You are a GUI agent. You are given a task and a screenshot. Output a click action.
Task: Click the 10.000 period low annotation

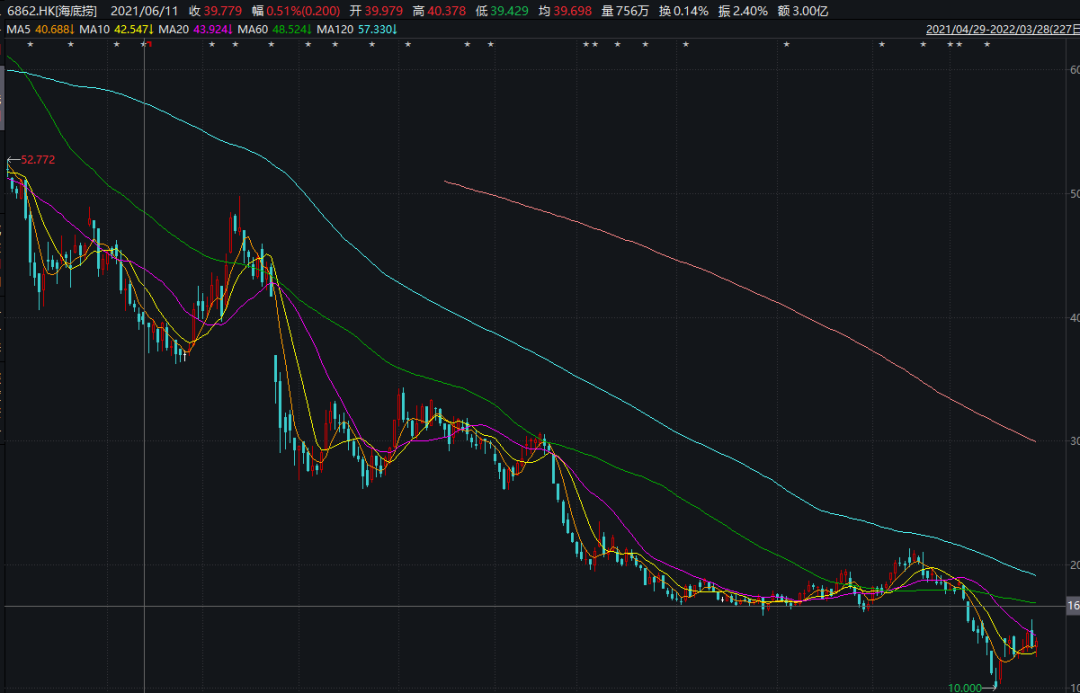(x=965, y=687)
